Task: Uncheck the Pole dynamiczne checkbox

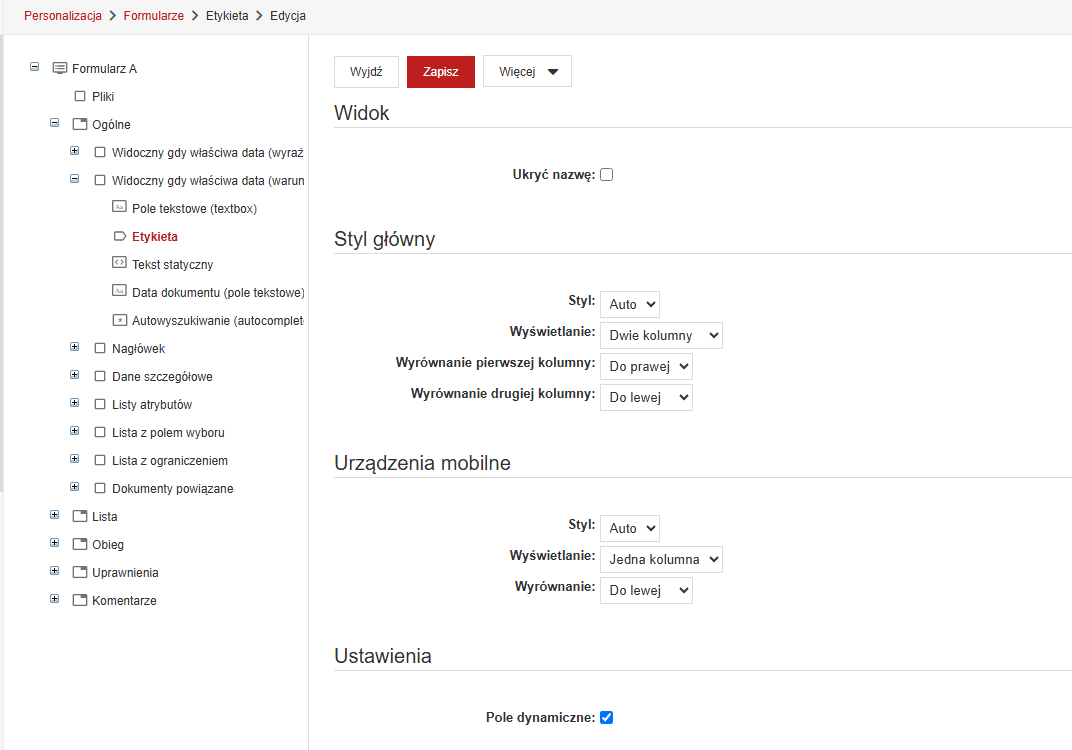Action: pos(606,717)
